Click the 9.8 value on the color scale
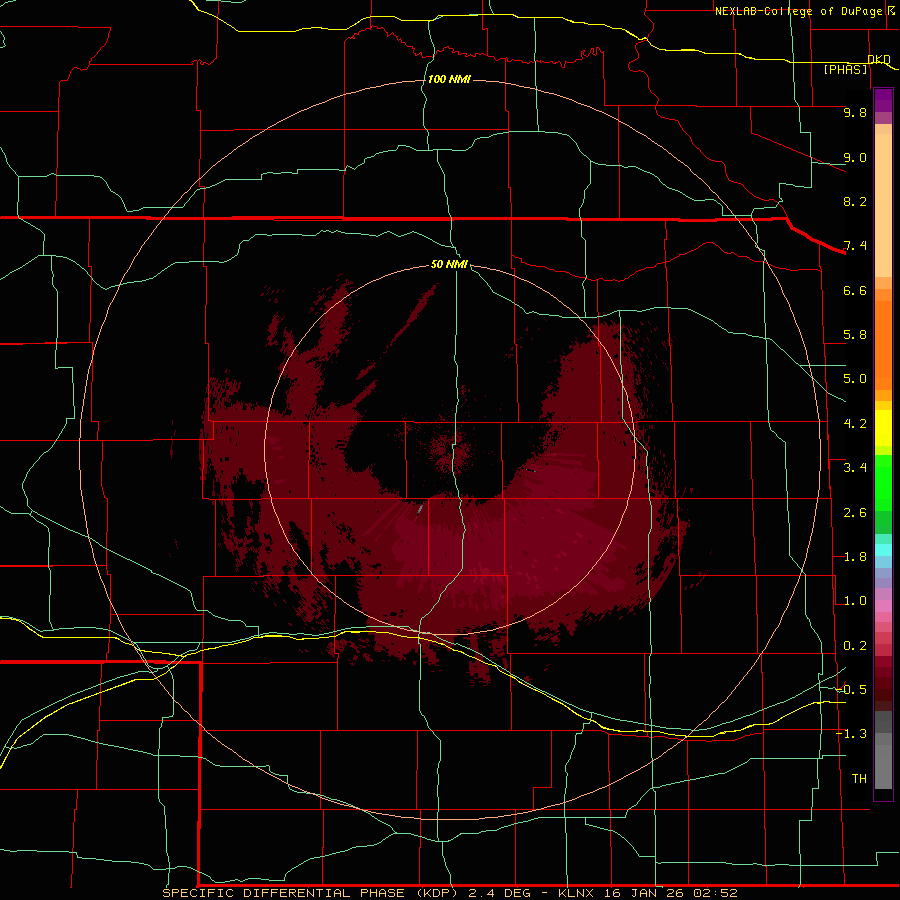Viewport: 900px width, 900px height. point(855,112)
